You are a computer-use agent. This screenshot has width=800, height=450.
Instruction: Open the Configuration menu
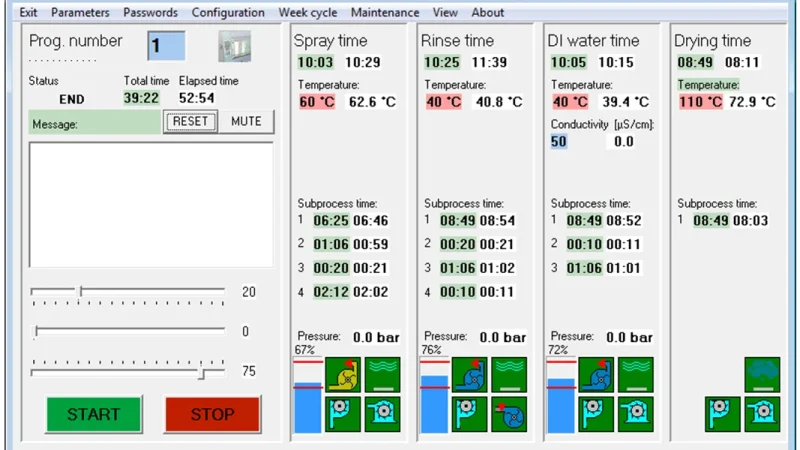(228, 12)
